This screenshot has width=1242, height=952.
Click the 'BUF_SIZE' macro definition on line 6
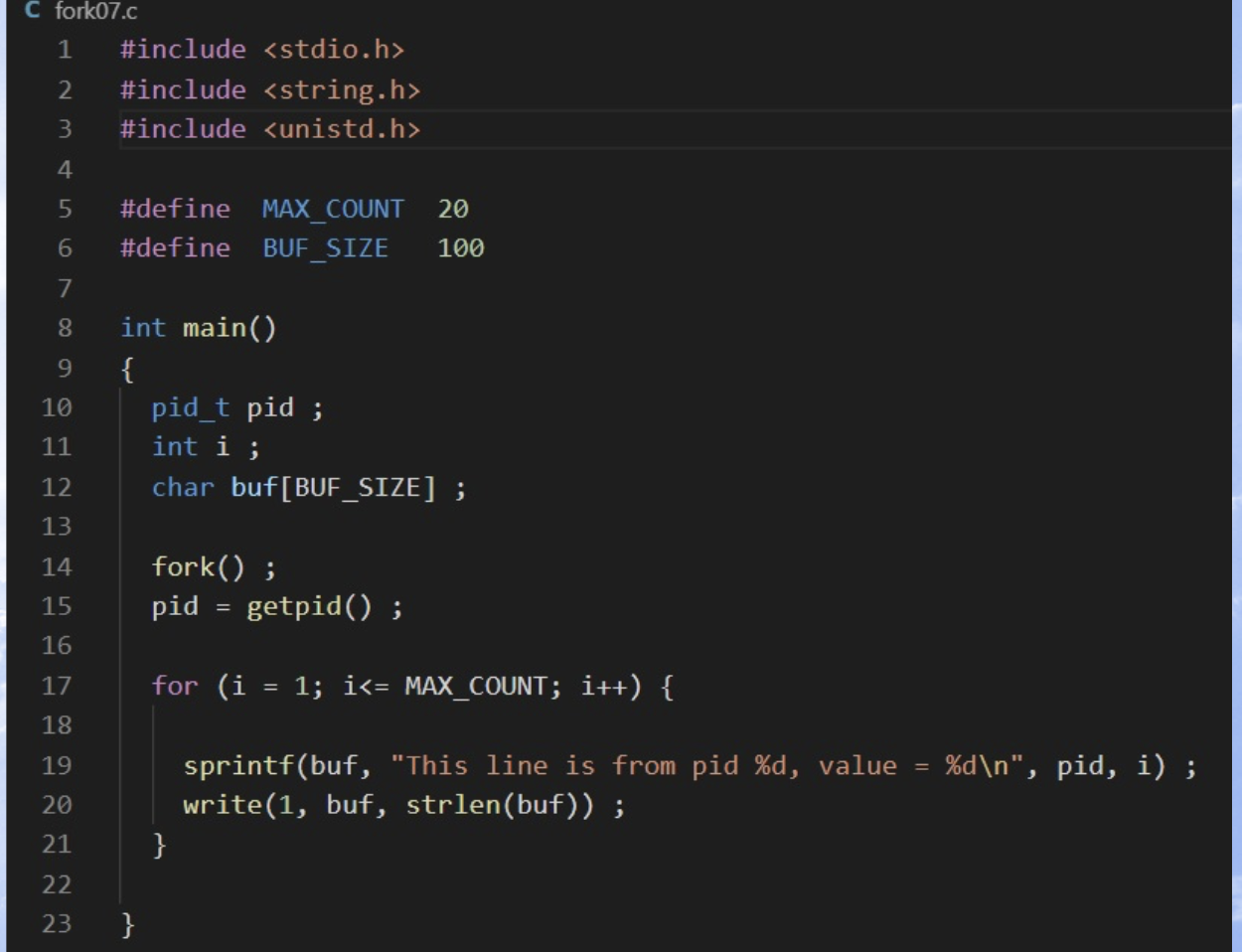point(325,248)
